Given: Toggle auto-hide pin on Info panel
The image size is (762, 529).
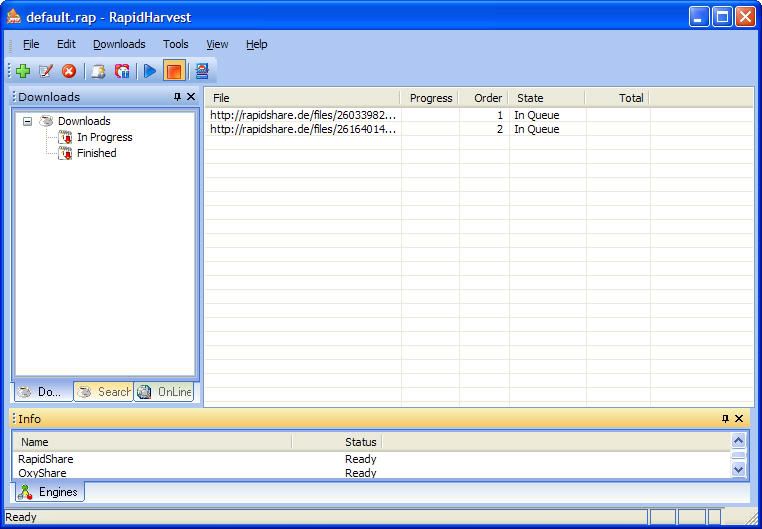Looking at the screenshot, I should (x=726, y=419).
